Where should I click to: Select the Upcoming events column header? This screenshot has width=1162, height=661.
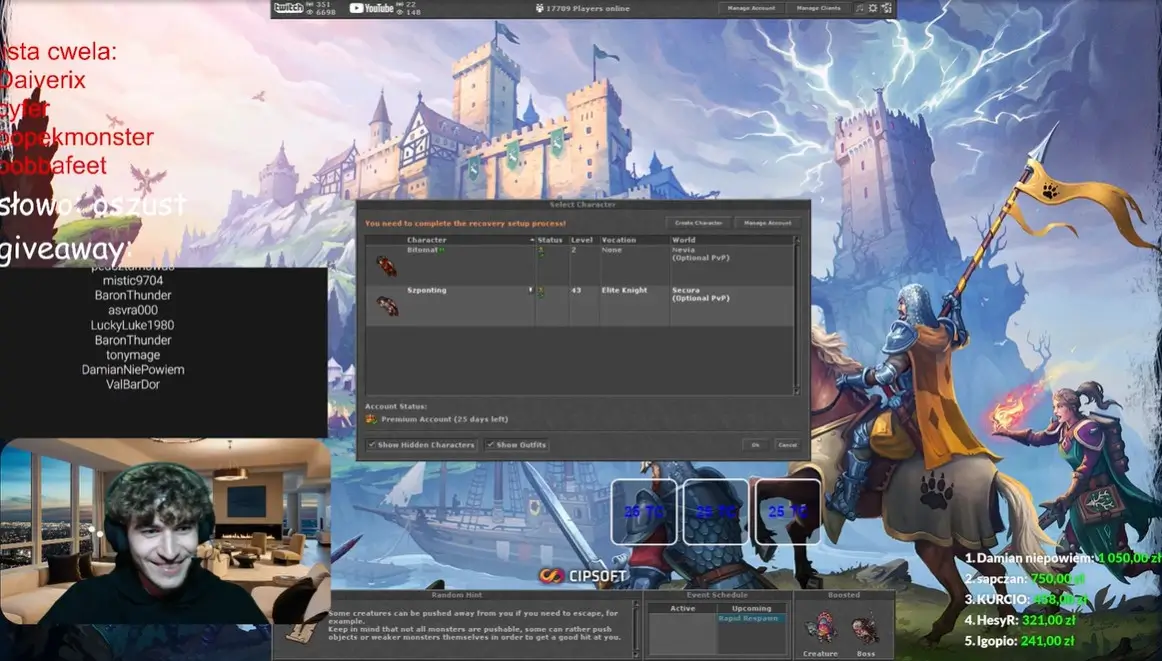click(751, 608)
